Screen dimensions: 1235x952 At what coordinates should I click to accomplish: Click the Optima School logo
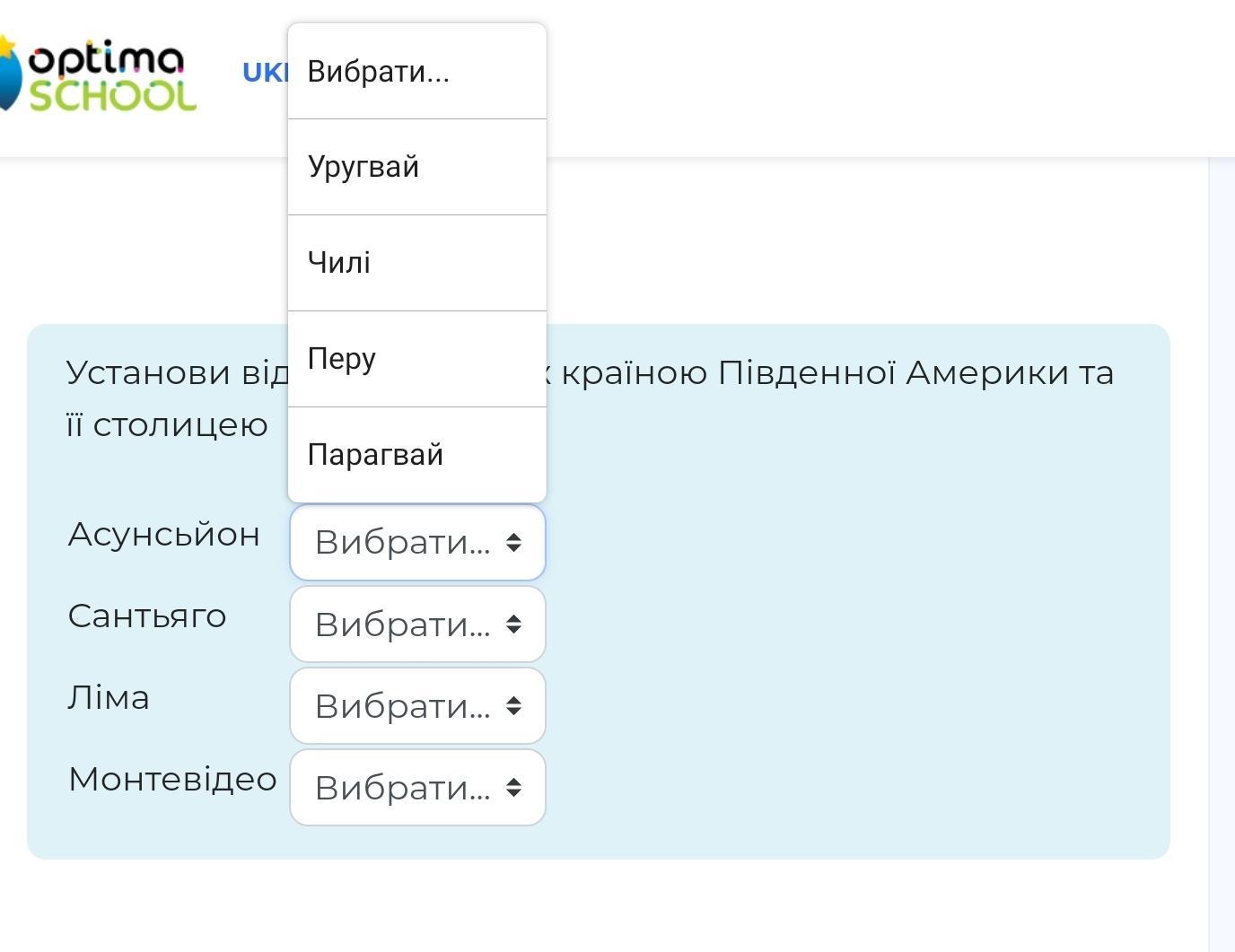[99, 77]
